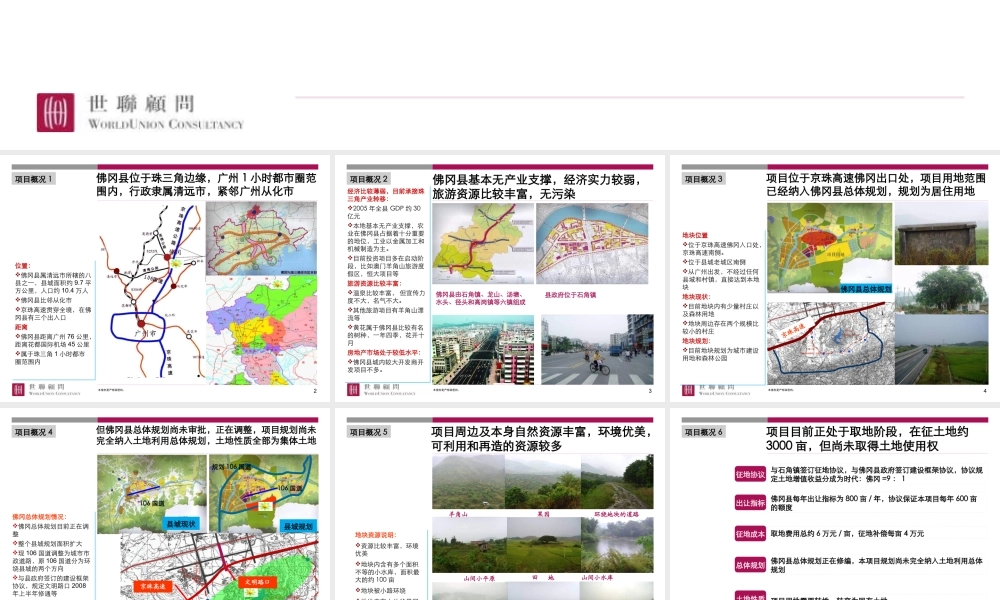Click the 半角山 photo caption on slide 5
This screenshot has width=1000, height=600.
(458, 513)
